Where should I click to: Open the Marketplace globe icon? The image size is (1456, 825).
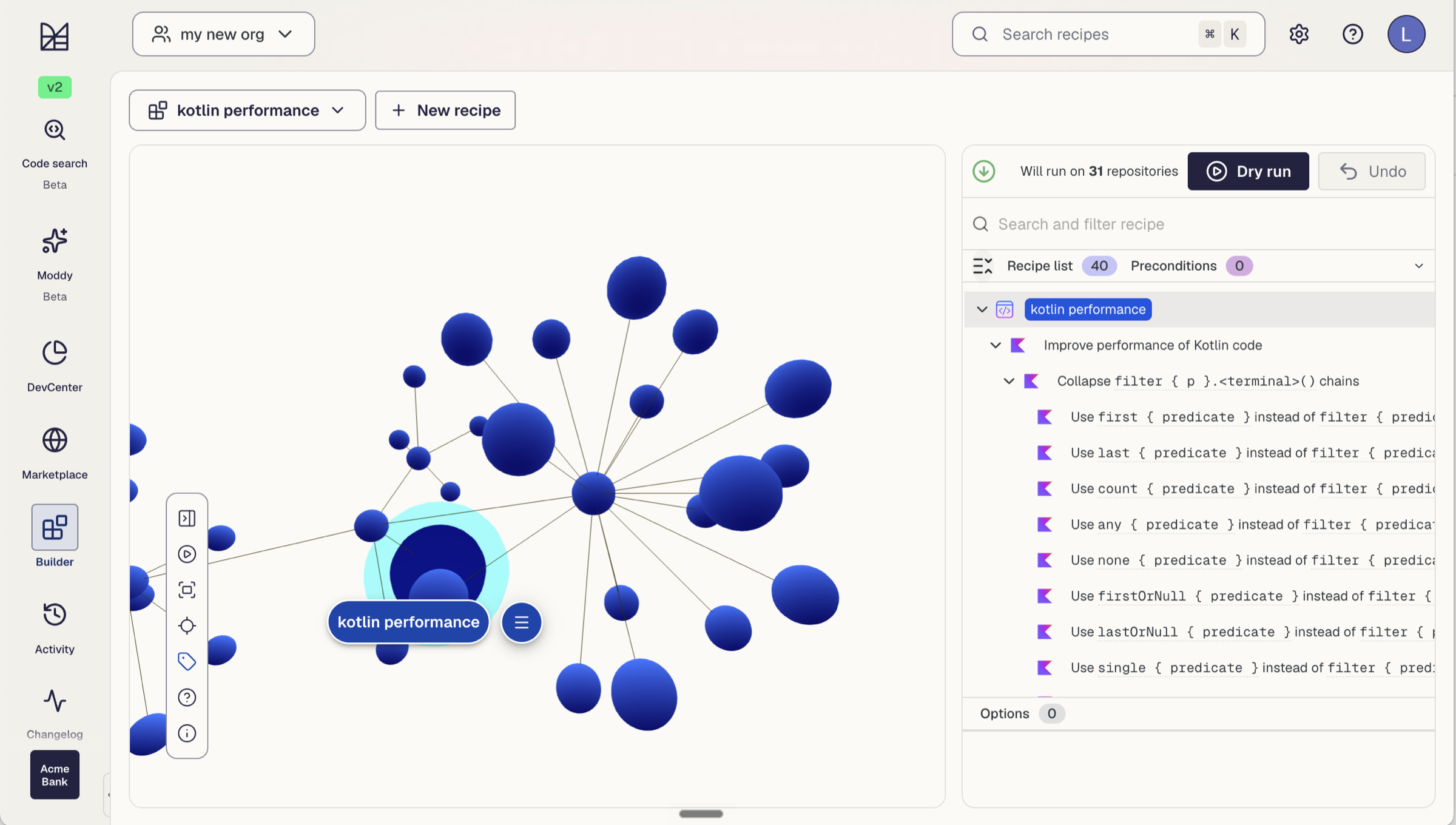55,440
